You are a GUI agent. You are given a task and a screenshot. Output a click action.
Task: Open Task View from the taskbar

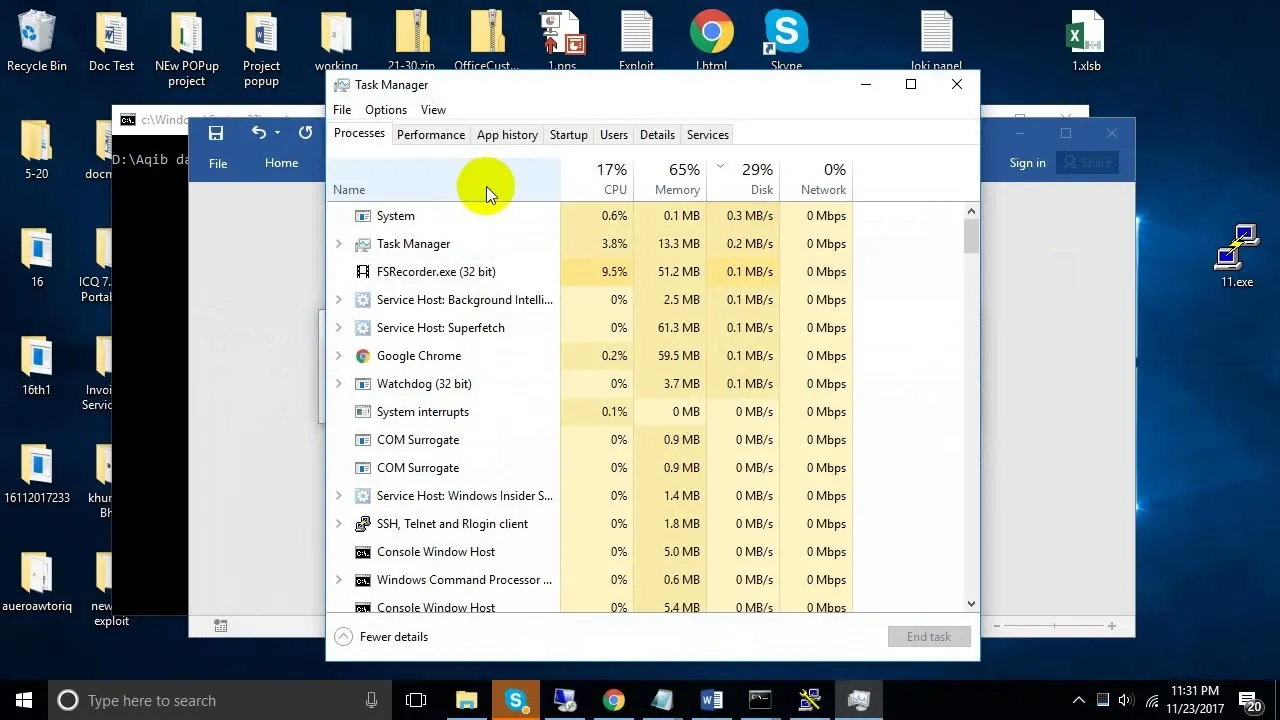(x=416, y=700)
